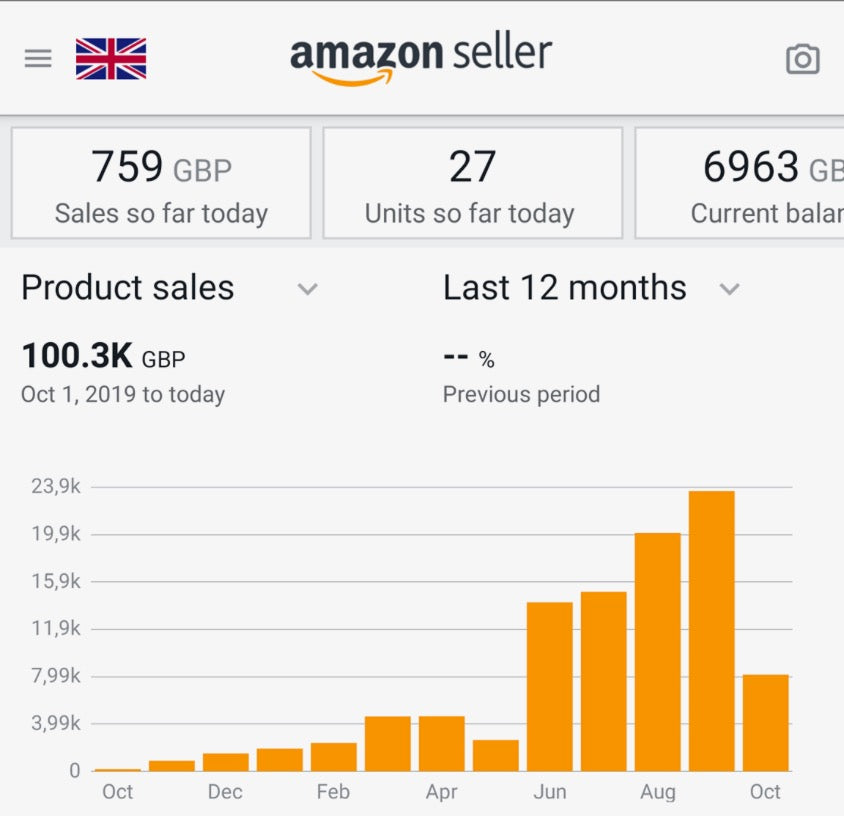Screen dimensions: 844x816
Task: Expand the Last 12 months dropdown chevron
Action: click(730, 290)
